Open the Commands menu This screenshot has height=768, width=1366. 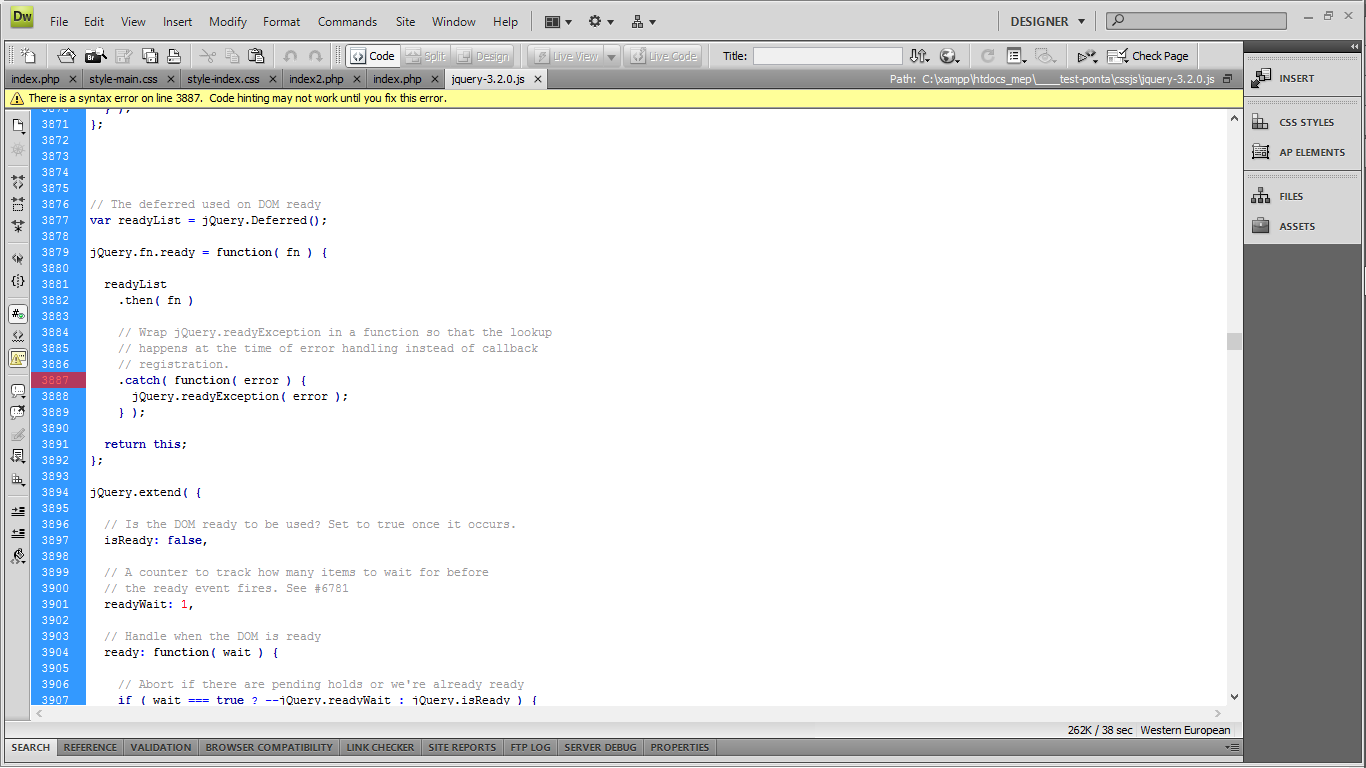[x=347, y=21]
